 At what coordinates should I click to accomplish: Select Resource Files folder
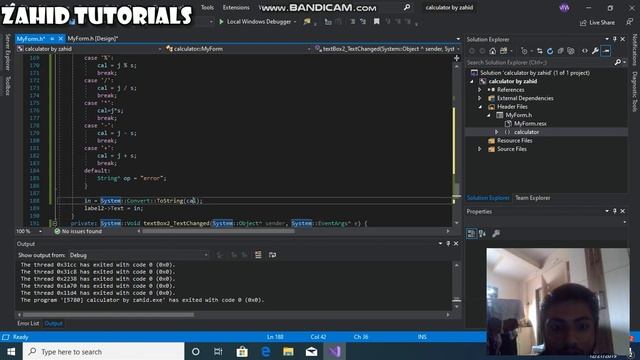coord(514,140)
